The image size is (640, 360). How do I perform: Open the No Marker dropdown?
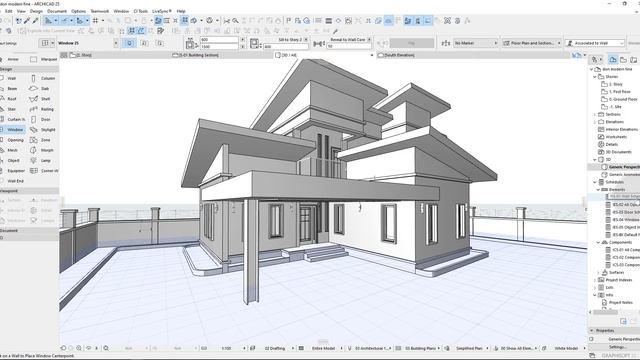tap(476, 43)
